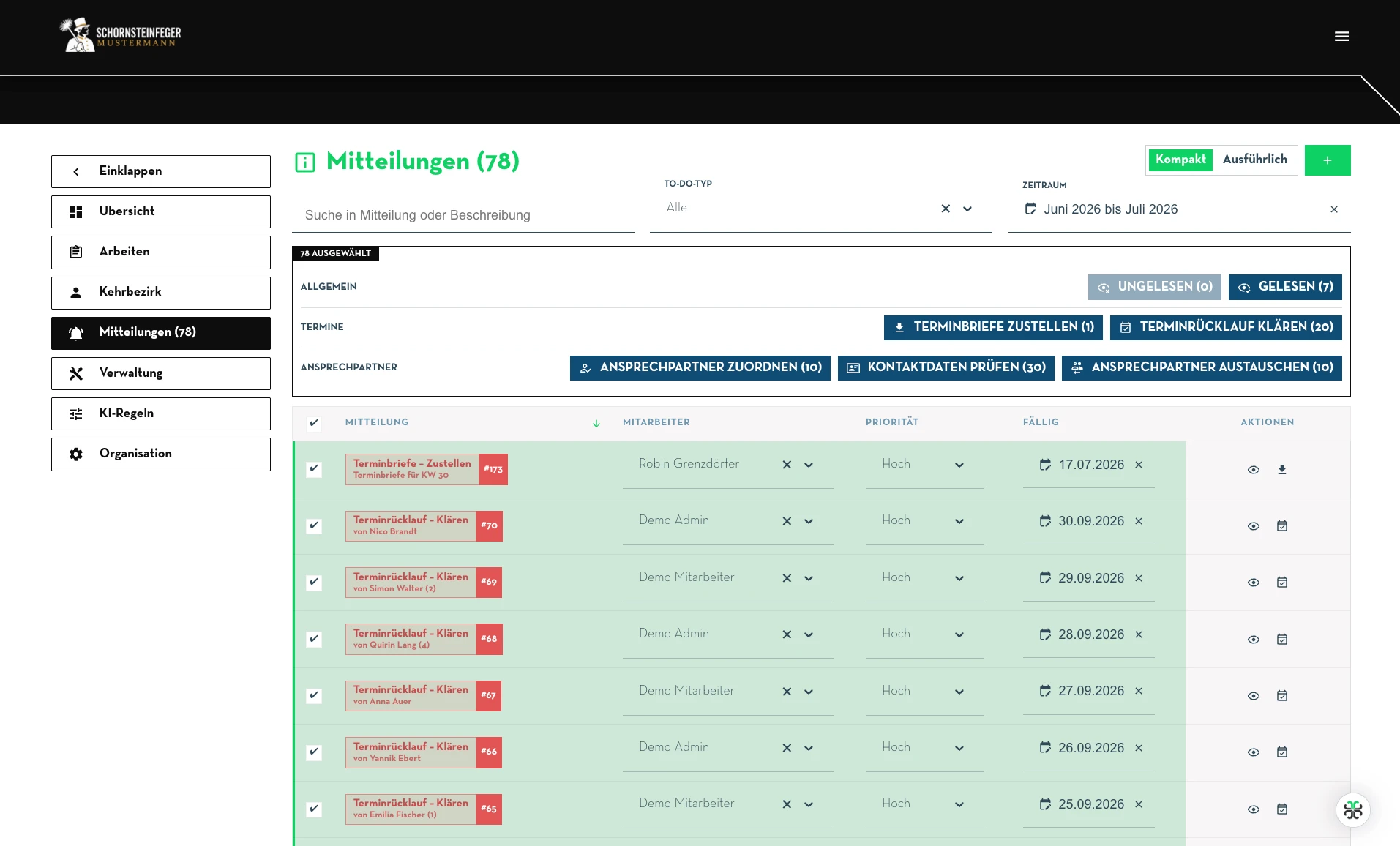Expand Mitarbeiter dropdown for Terminrücklauf #66

[809, 748]
